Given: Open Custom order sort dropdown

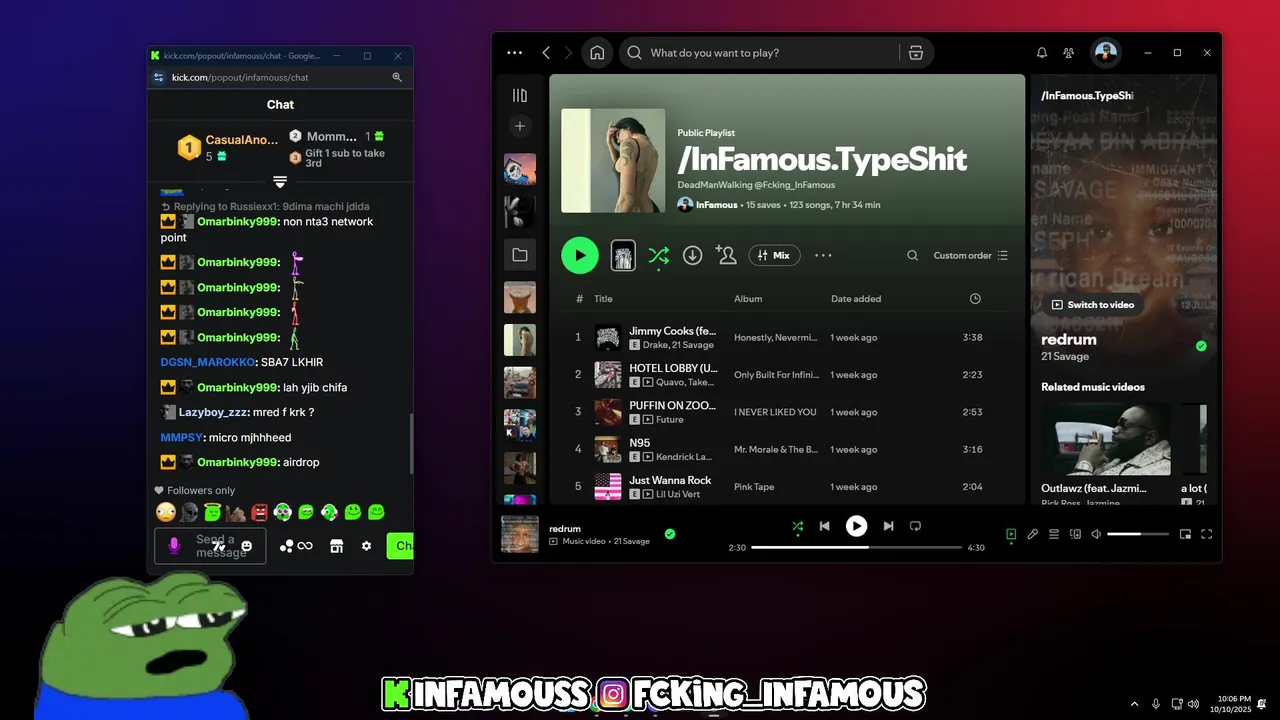Looking at the screenshot, I should pyautogui.click(x=970, y=255).
